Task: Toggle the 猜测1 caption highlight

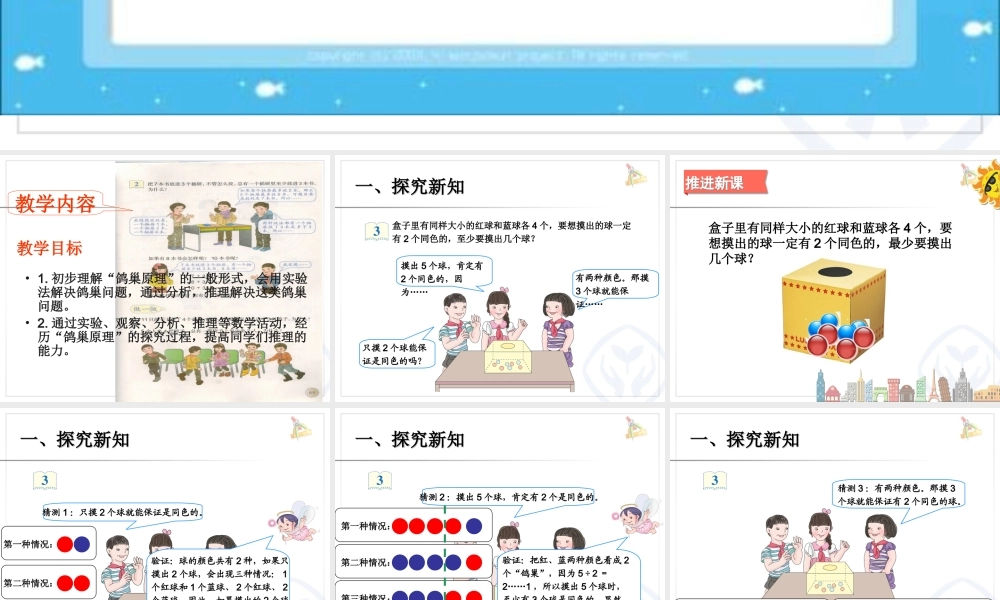Action: 120,512
